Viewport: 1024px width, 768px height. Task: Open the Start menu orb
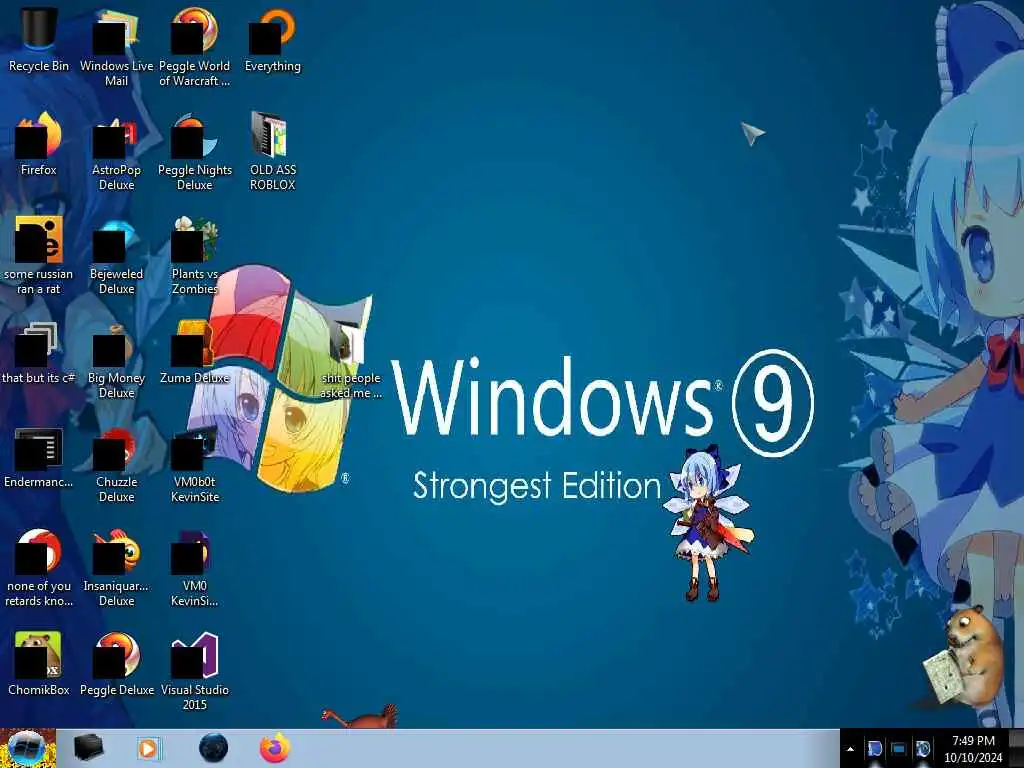click(x=27, y=748)
